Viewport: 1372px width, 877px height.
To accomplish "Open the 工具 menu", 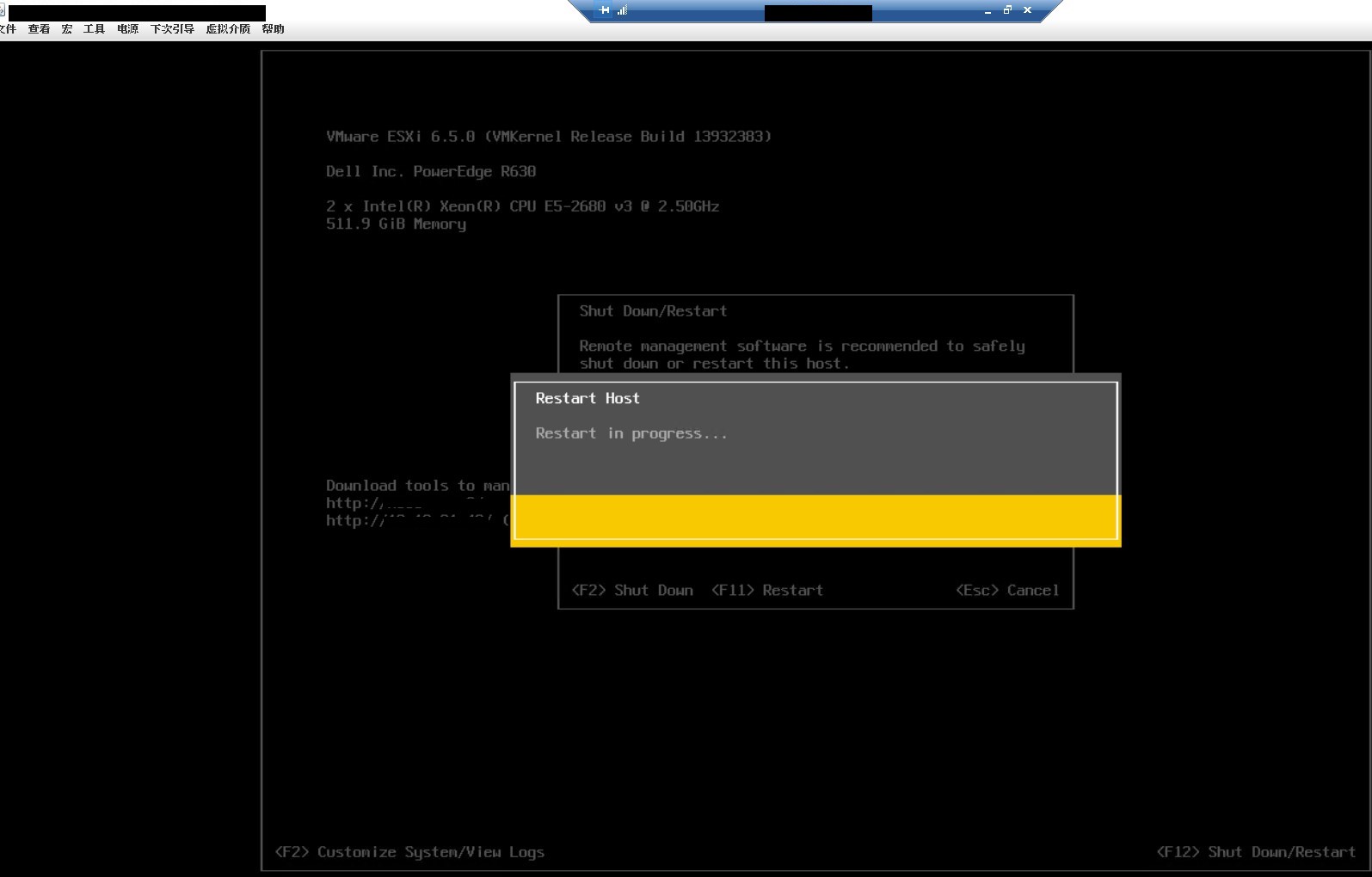I will point(94,28).
